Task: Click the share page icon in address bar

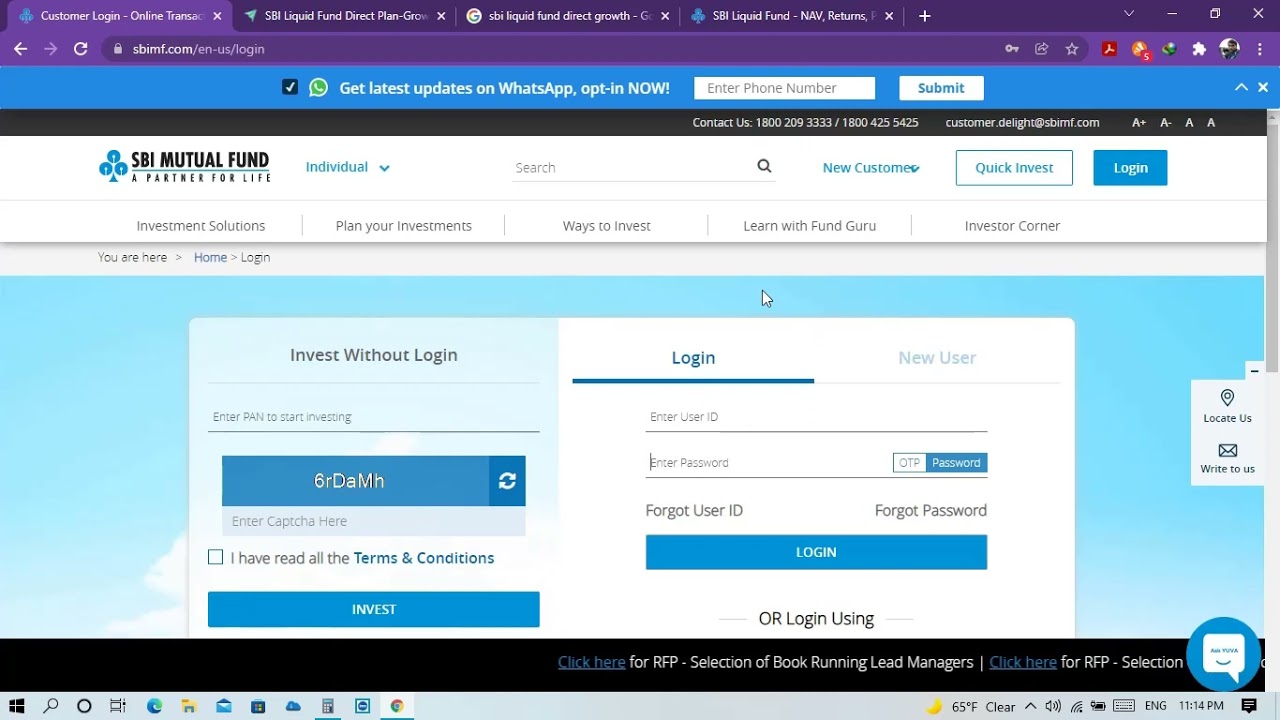Action: [1042, 48]
